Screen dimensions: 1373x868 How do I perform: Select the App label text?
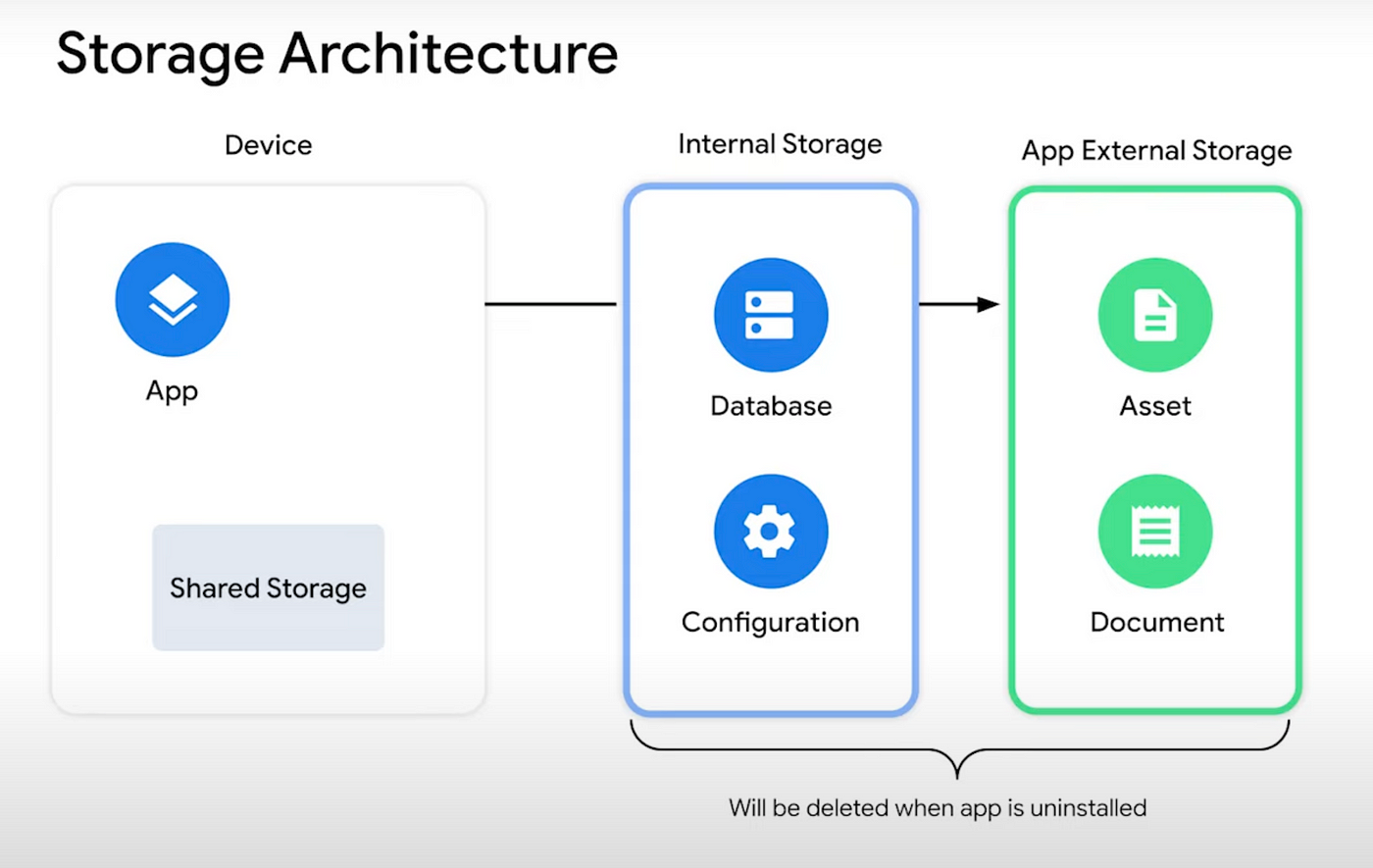pos(172,391)
